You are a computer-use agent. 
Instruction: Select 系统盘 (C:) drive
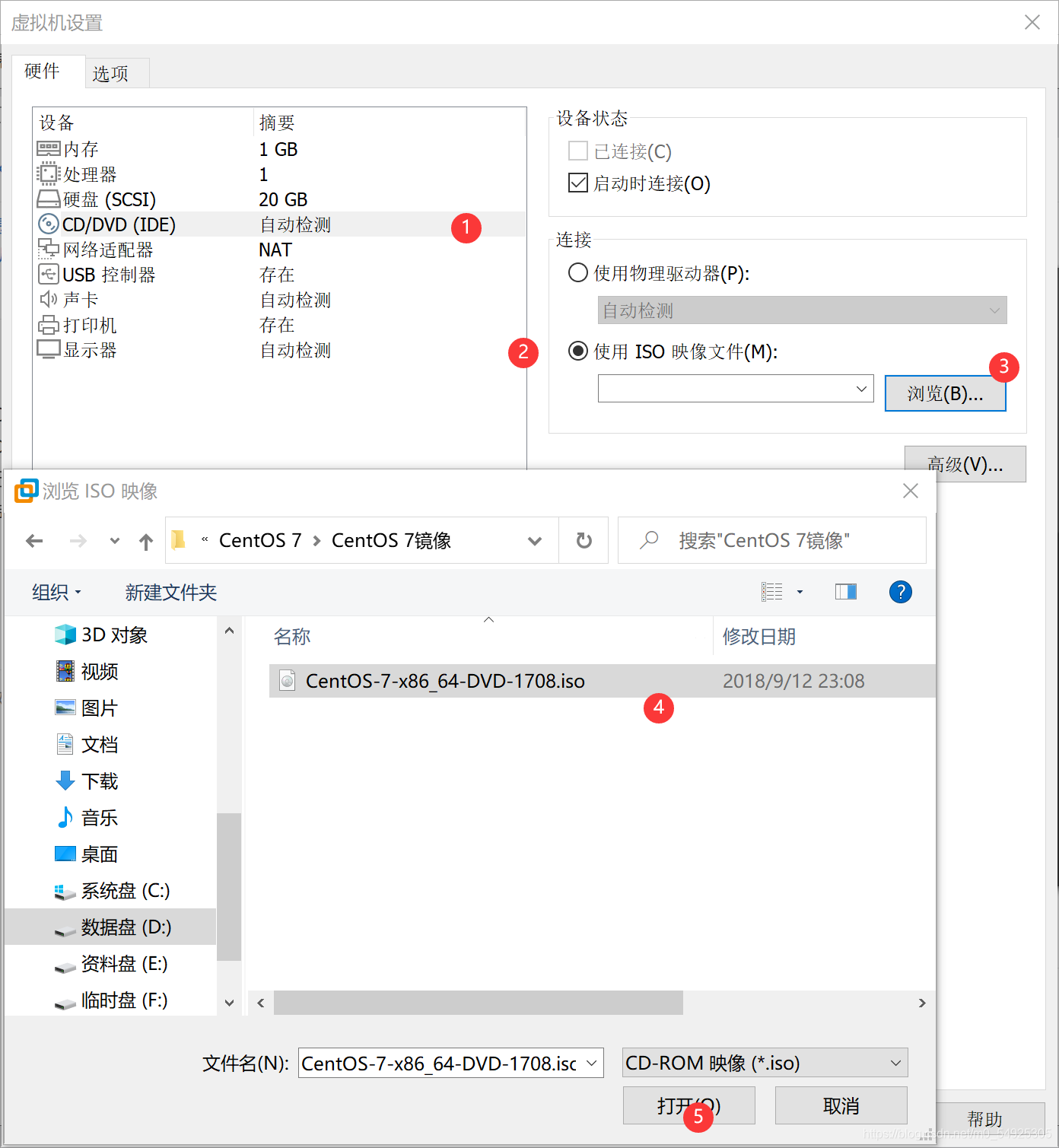coord(113,890)
